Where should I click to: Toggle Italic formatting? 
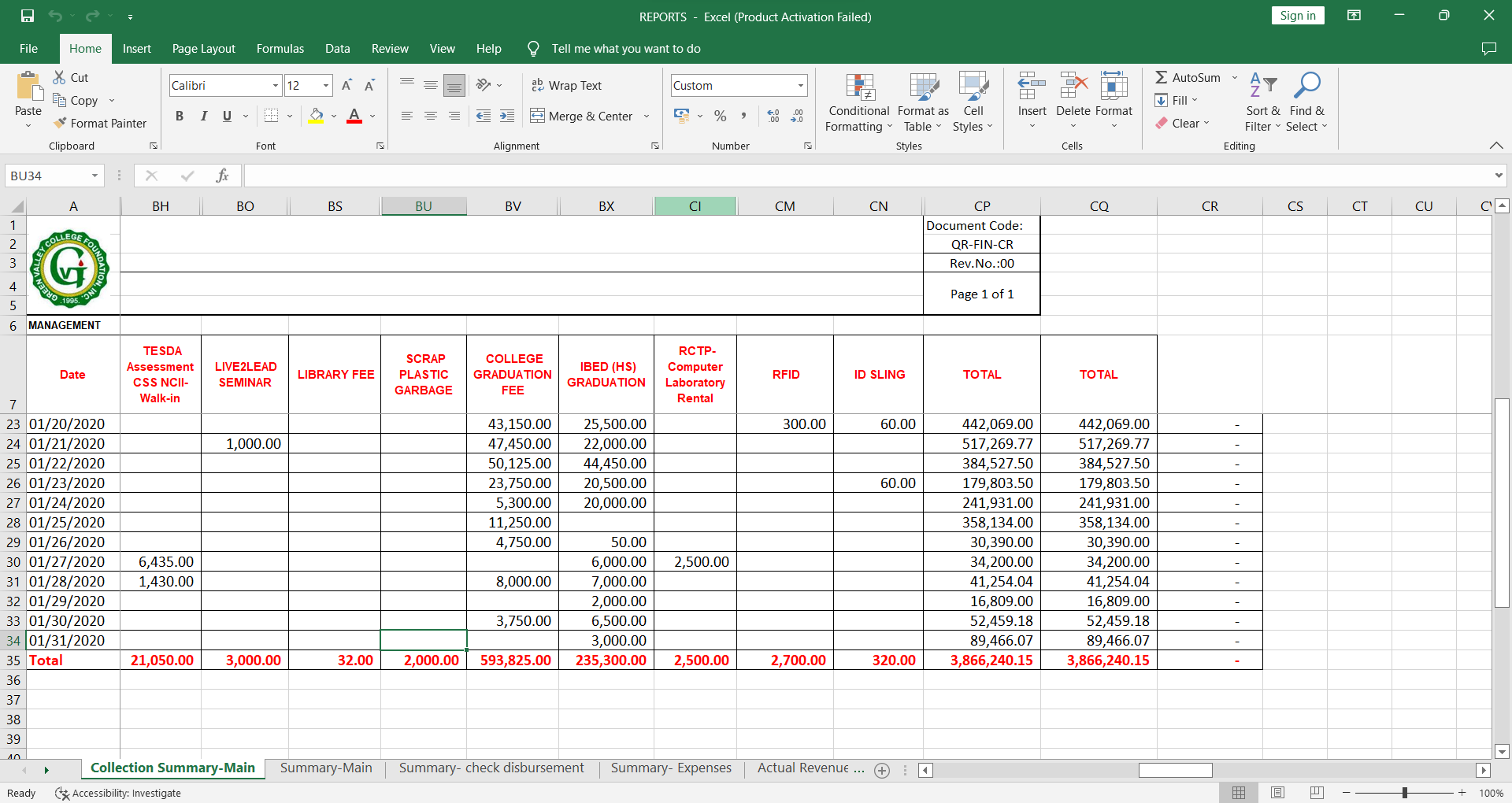203,116
